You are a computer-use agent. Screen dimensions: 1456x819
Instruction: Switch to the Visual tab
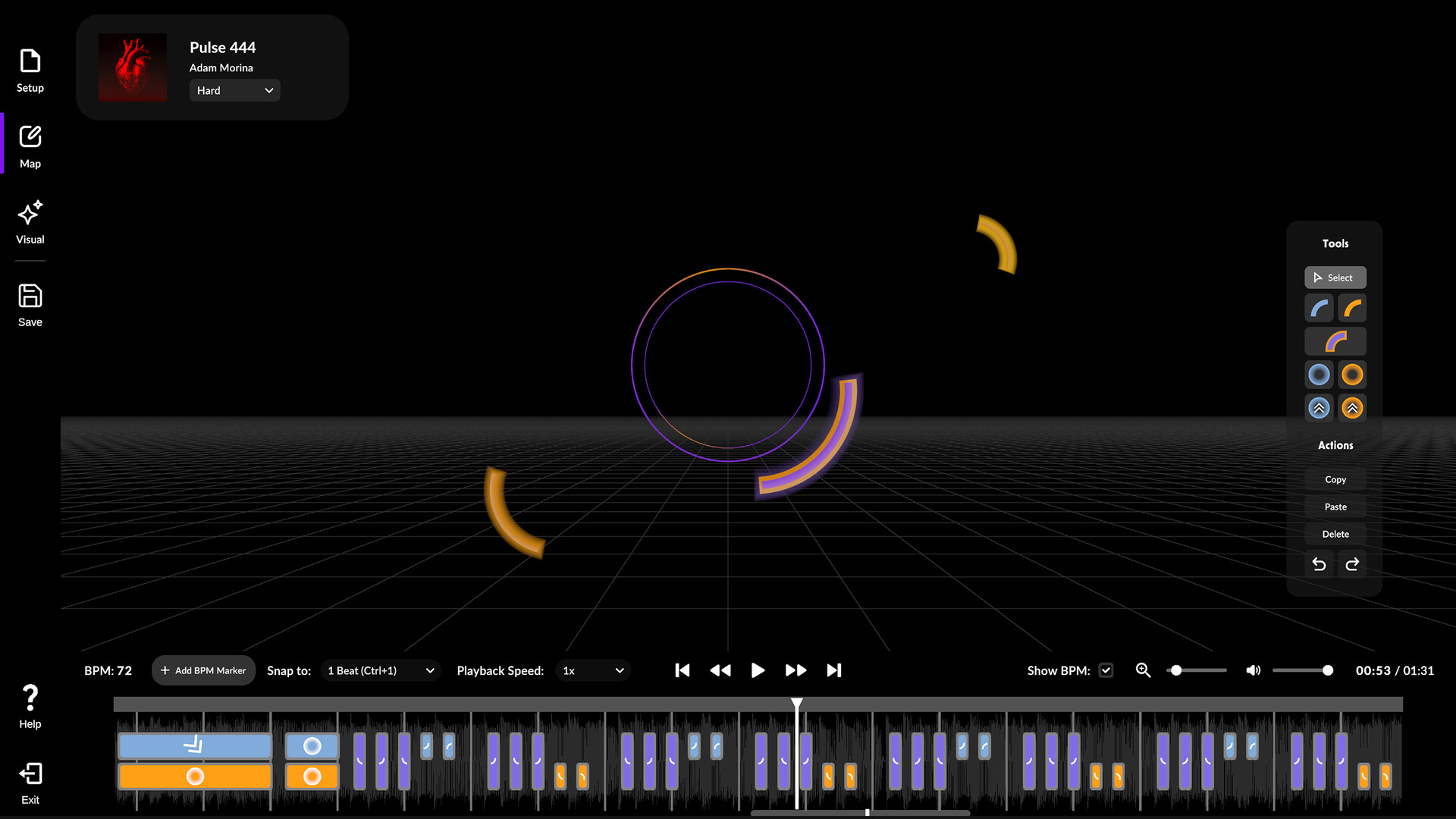(x=30, y=222)
